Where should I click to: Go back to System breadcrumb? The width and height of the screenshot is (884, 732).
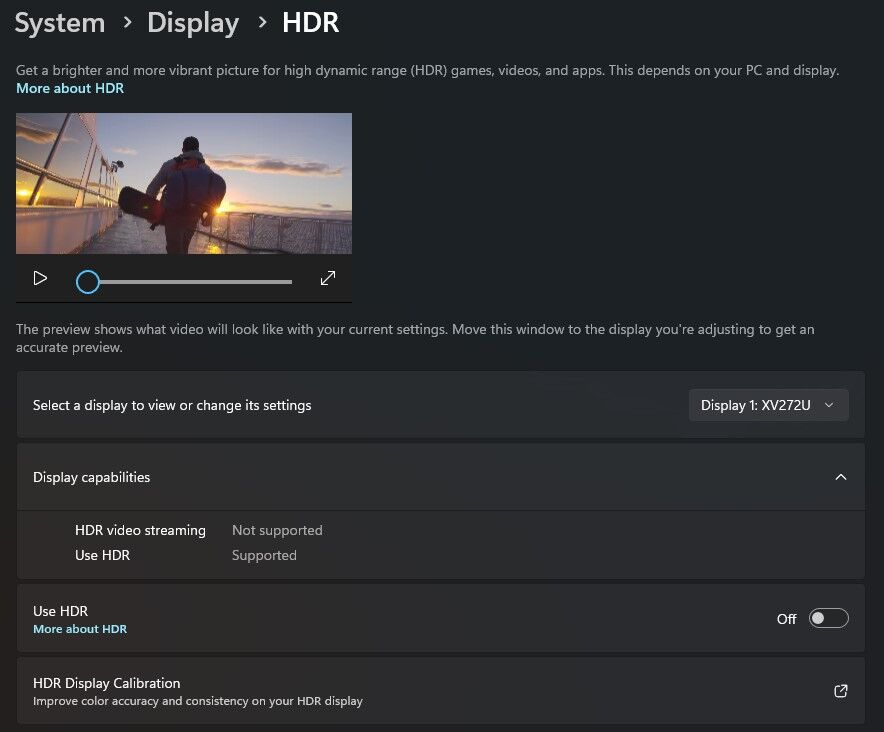coord(60,23)
